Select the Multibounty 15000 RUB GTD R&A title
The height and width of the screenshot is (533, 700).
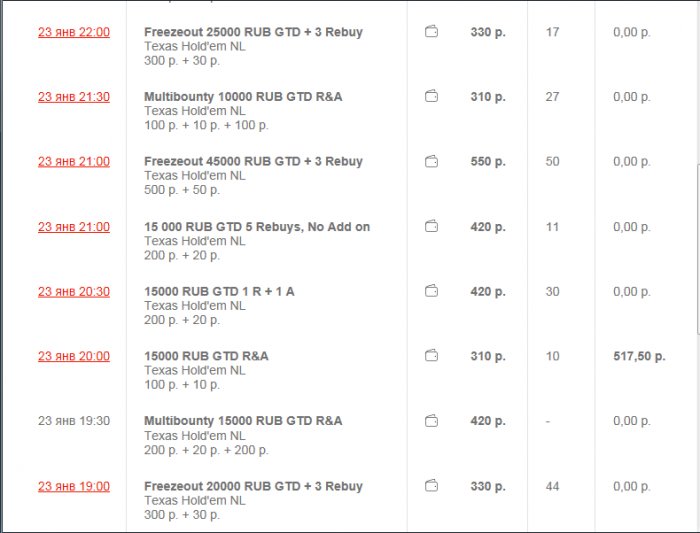(x=243, y=421)
